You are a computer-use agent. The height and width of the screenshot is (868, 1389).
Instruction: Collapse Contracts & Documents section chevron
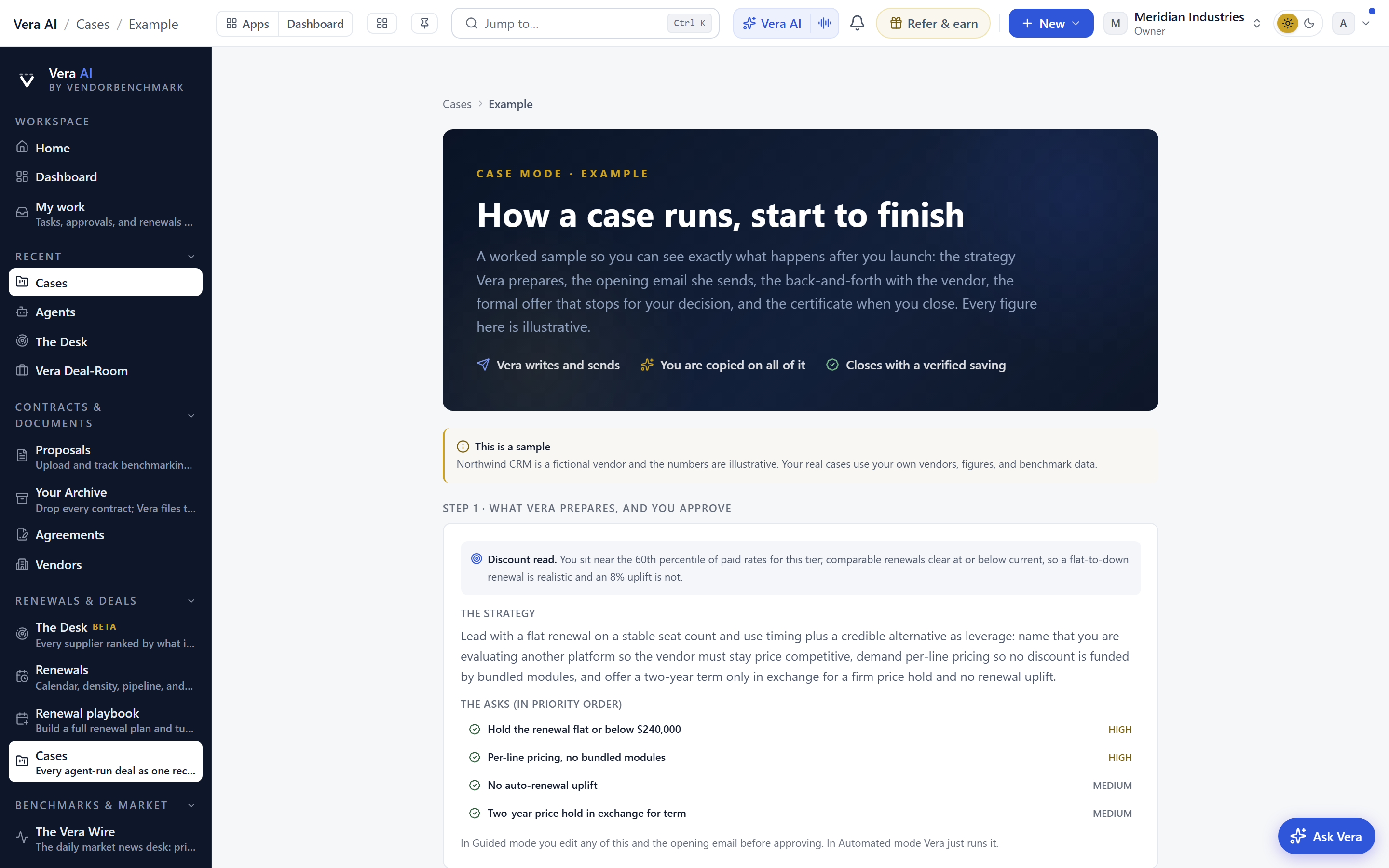(191, 416)
